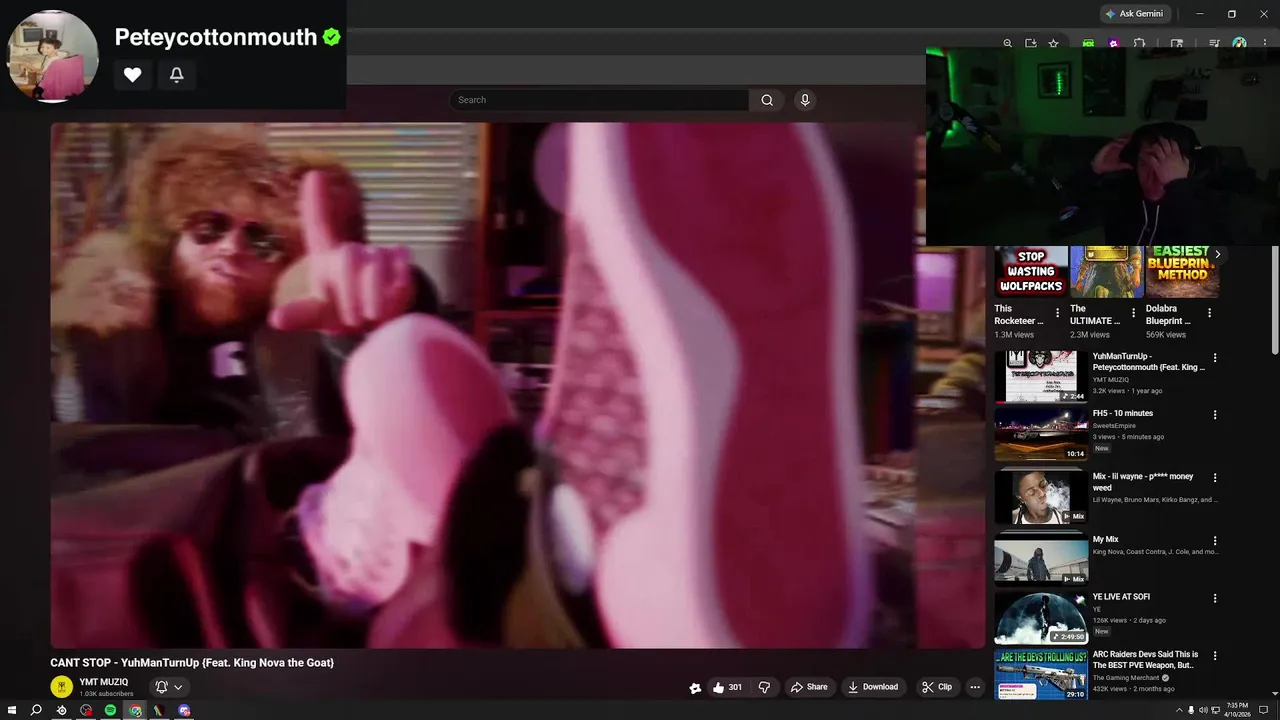Open options for 'YE LIVE AT SOFI'

pyautogui.click(x=1215, y=598)
